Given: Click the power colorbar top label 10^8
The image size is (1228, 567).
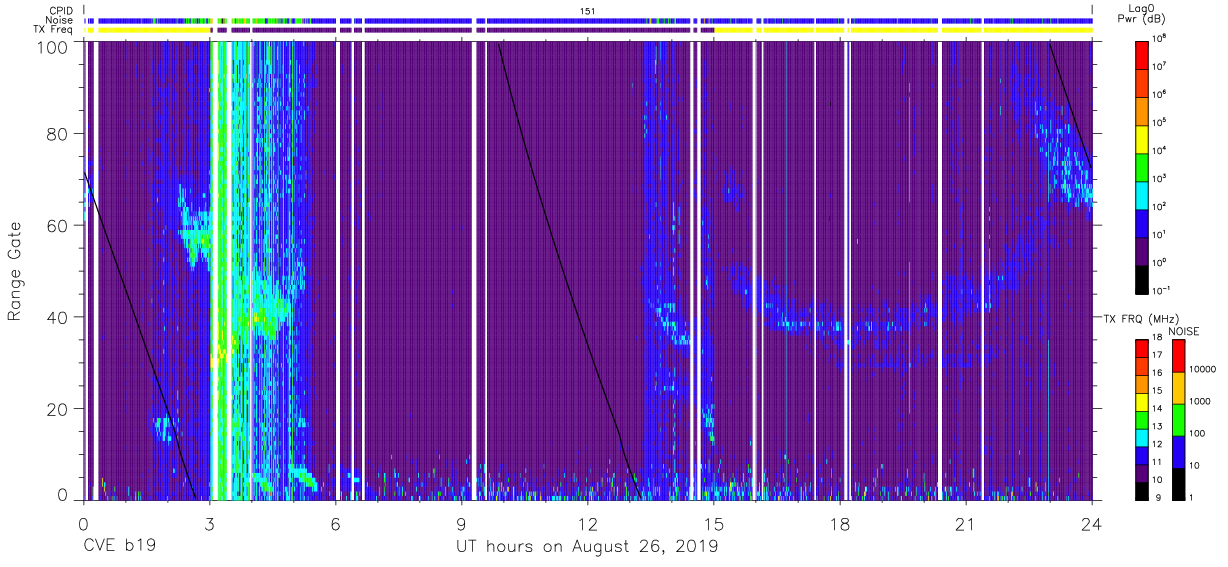Looking at the screenshot, I should [1161, 39].
